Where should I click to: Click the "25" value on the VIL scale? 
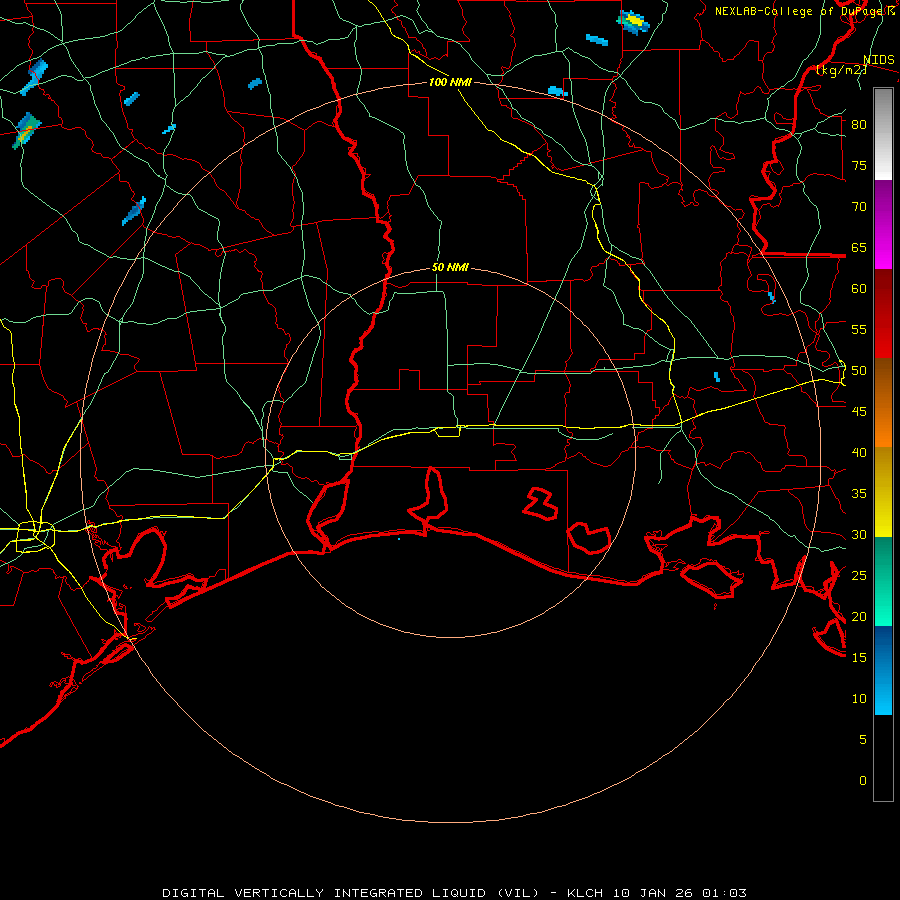[x=859, y=576]
